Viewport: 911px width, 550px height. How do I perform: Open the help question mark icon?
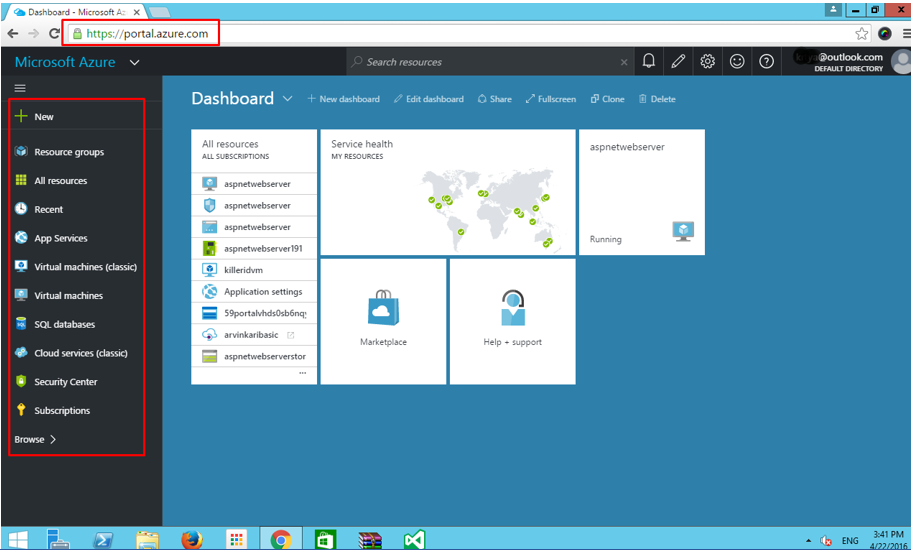tap(766, 62)
